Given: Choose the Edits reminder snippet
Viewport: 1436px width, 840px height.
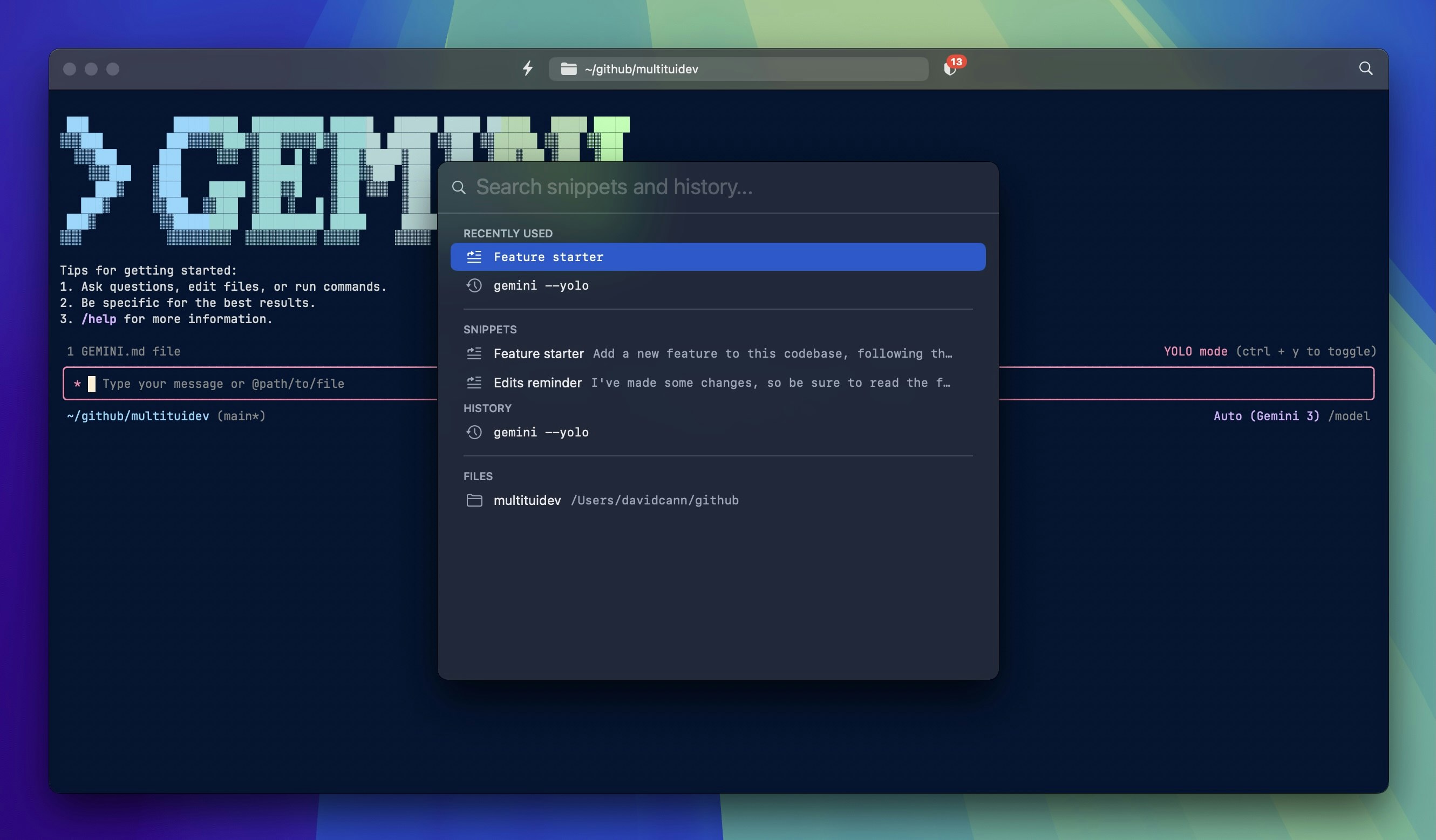Looking at the screenshot, I should click(537, 383).
